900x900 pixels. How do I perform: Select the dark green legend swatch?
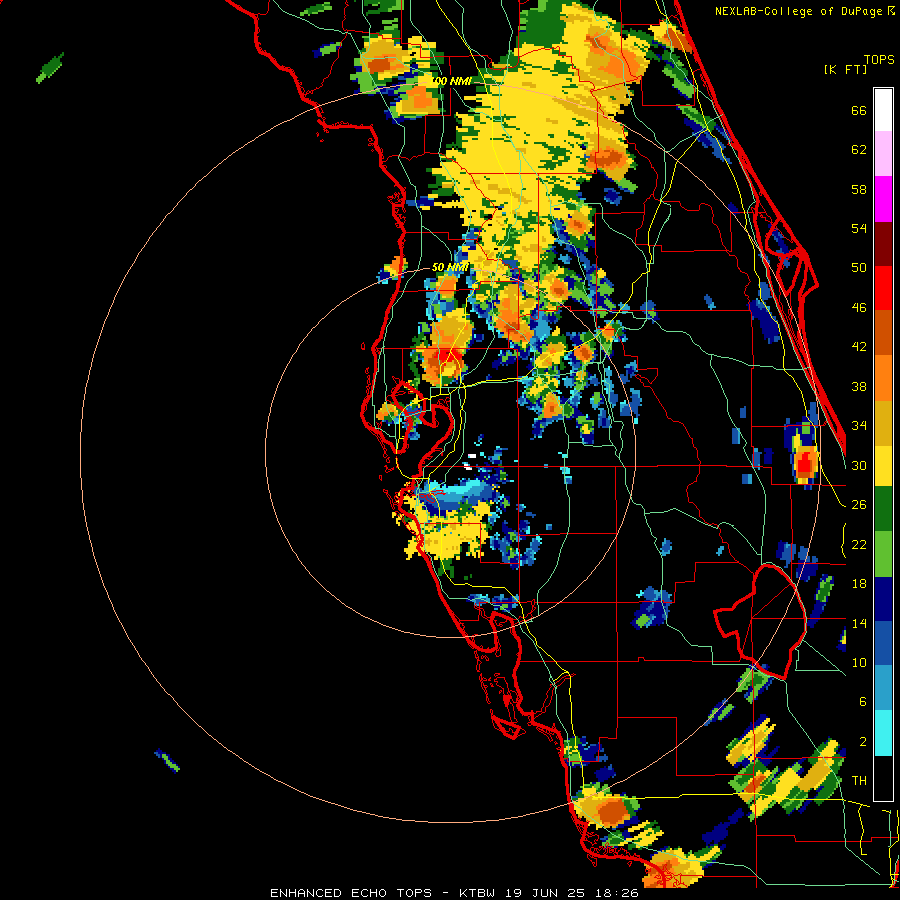883,509
